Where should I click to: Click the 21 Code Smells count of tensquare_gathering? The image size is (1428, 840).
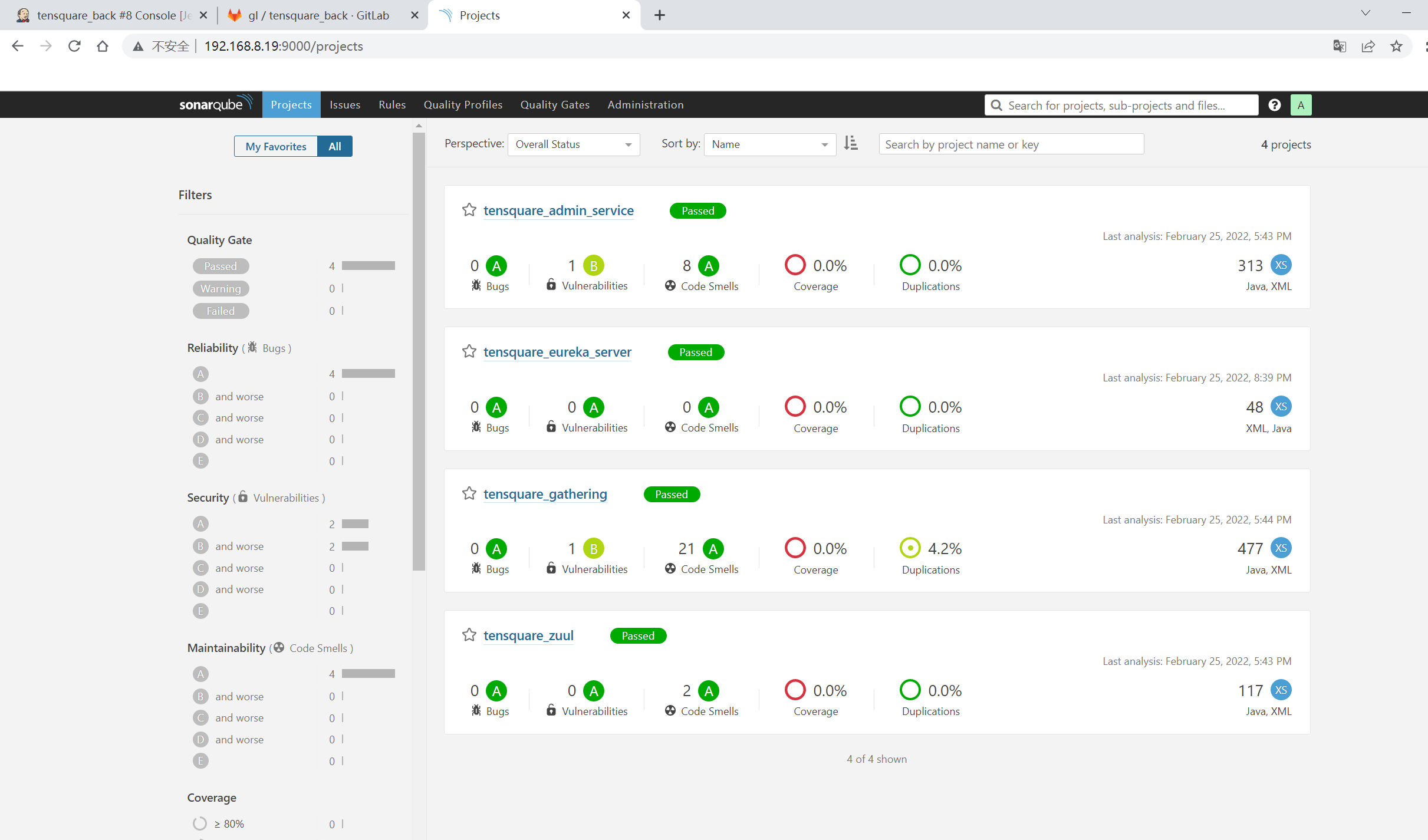[686, 549]
